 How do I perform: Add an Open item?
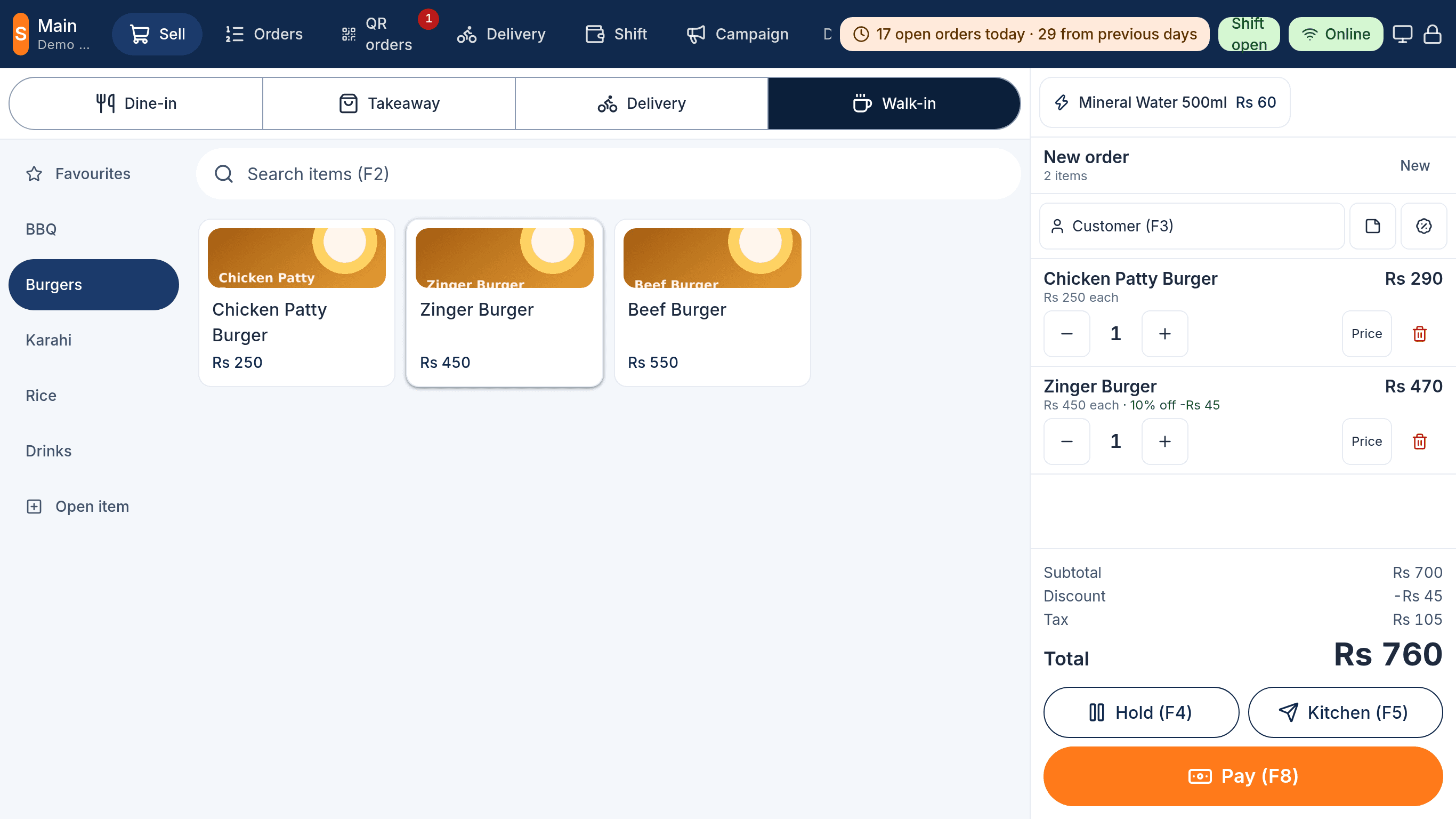pos(94,506)
